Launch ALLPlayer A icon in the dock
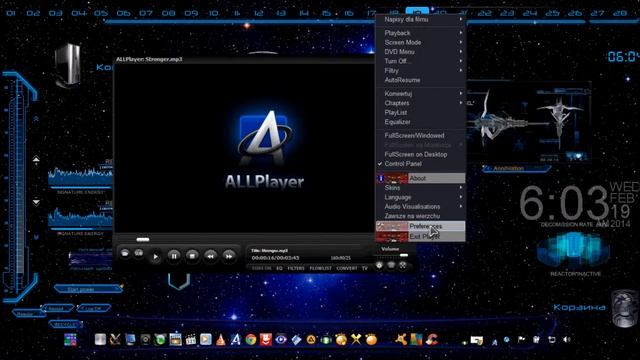 tap(236, 340)
